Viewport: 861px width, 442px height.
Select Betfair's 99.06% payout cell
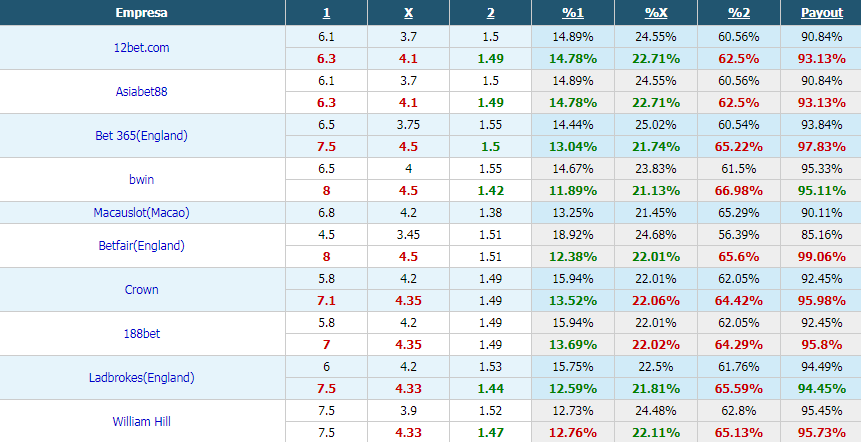821,256
